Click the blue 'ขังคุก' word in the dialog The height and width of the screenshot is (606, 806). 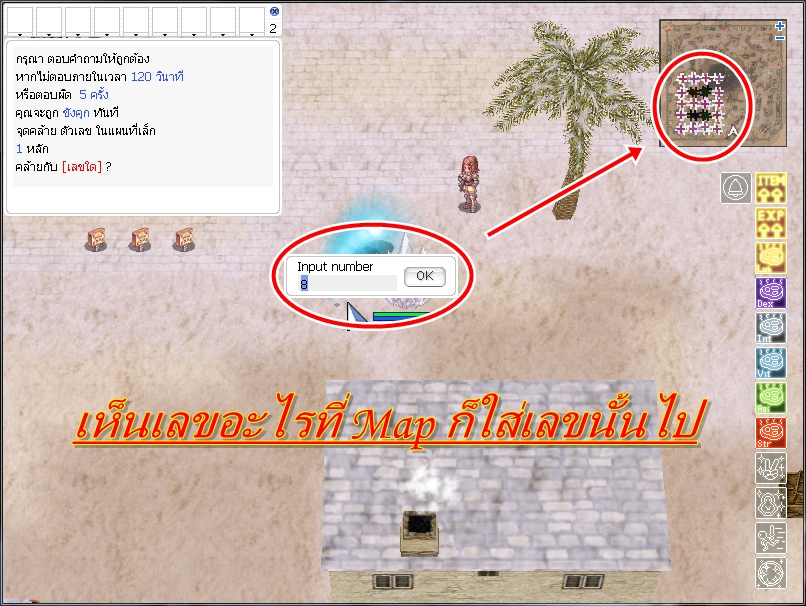point(76,113)
